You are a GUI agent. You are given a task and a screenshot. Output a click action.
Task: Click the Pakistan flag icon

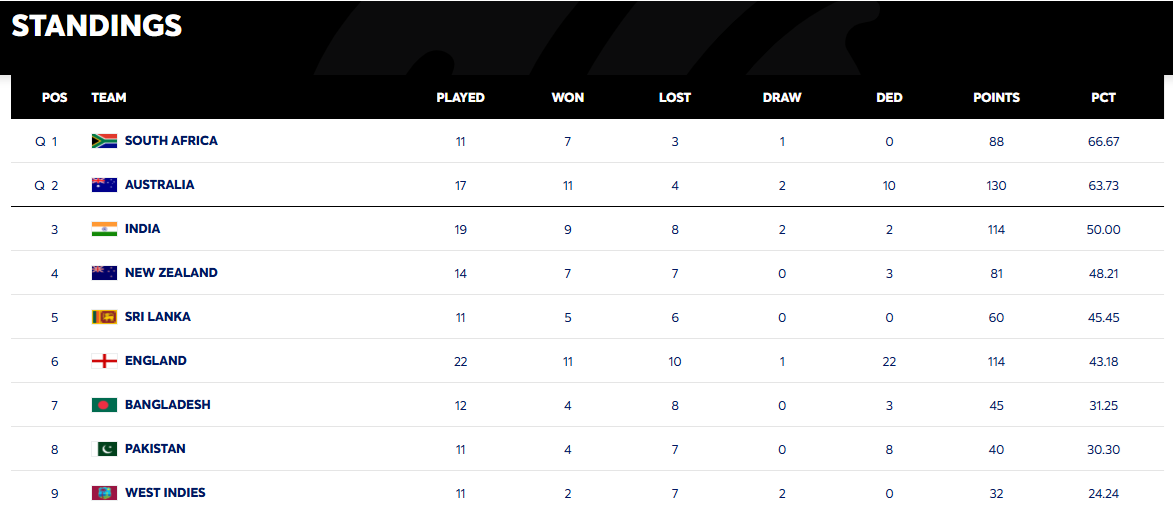tap(104, 449)
